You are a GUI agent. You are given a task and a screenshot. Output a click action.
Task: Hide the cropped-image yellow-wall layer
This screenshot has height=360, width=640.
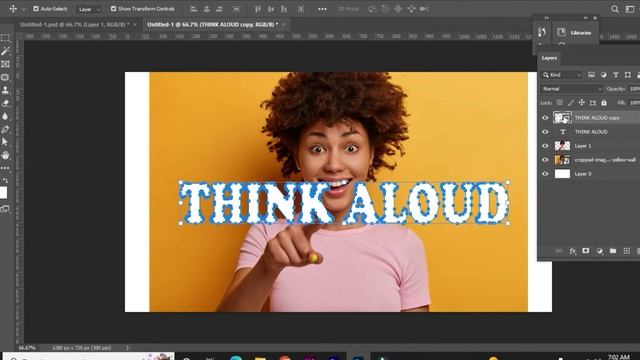click(545, 160)
